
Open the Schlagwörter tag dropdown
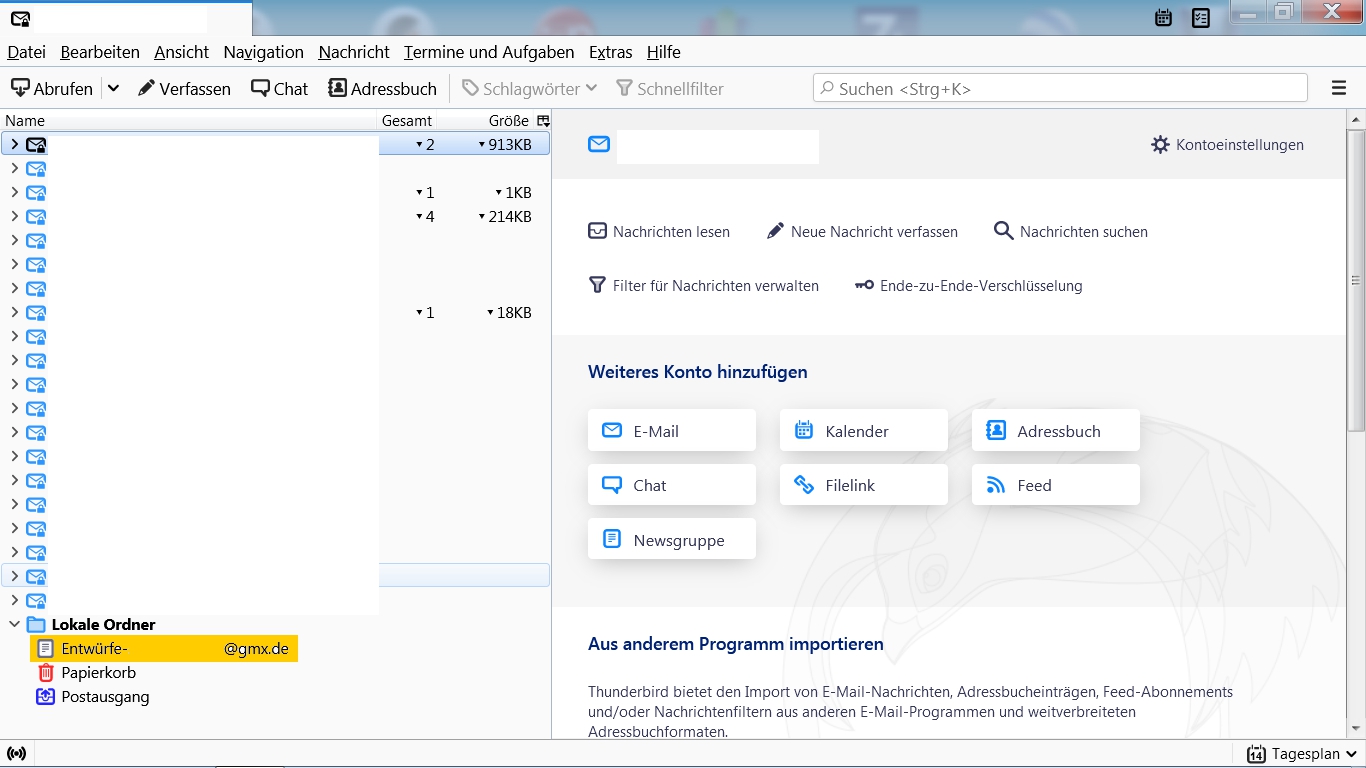point(529,88)
